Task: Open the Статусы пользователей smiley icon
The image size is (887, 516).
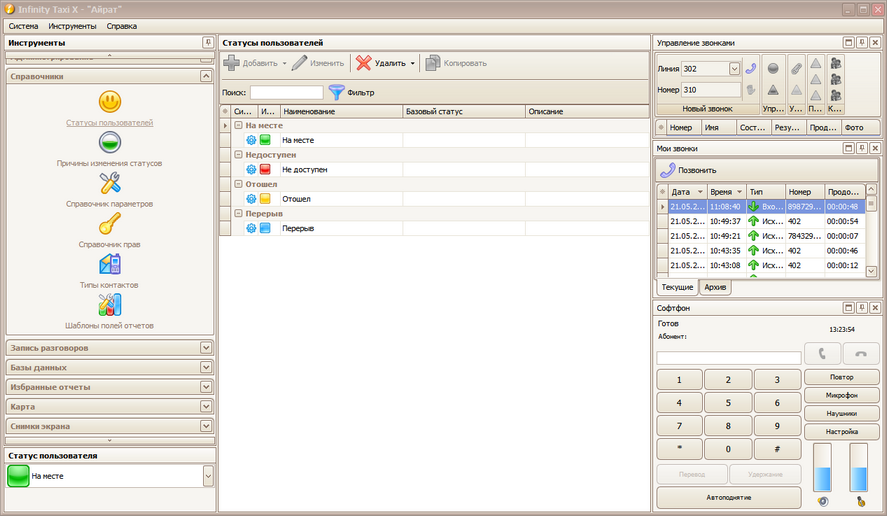Action: tap(110, 102)
